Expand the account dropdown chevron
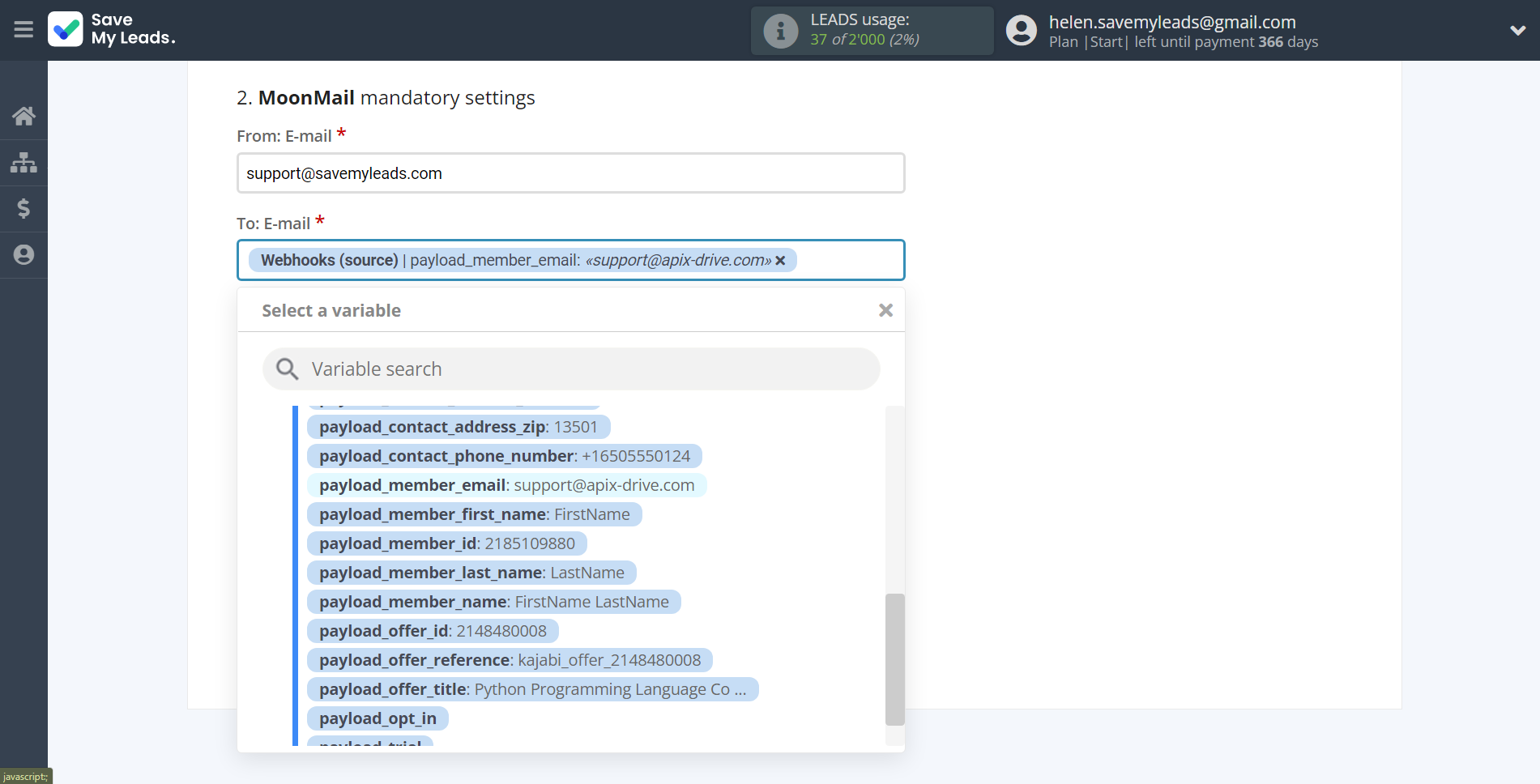Viewport: 1540px width, 784px height. click(x=1517, y=31)
